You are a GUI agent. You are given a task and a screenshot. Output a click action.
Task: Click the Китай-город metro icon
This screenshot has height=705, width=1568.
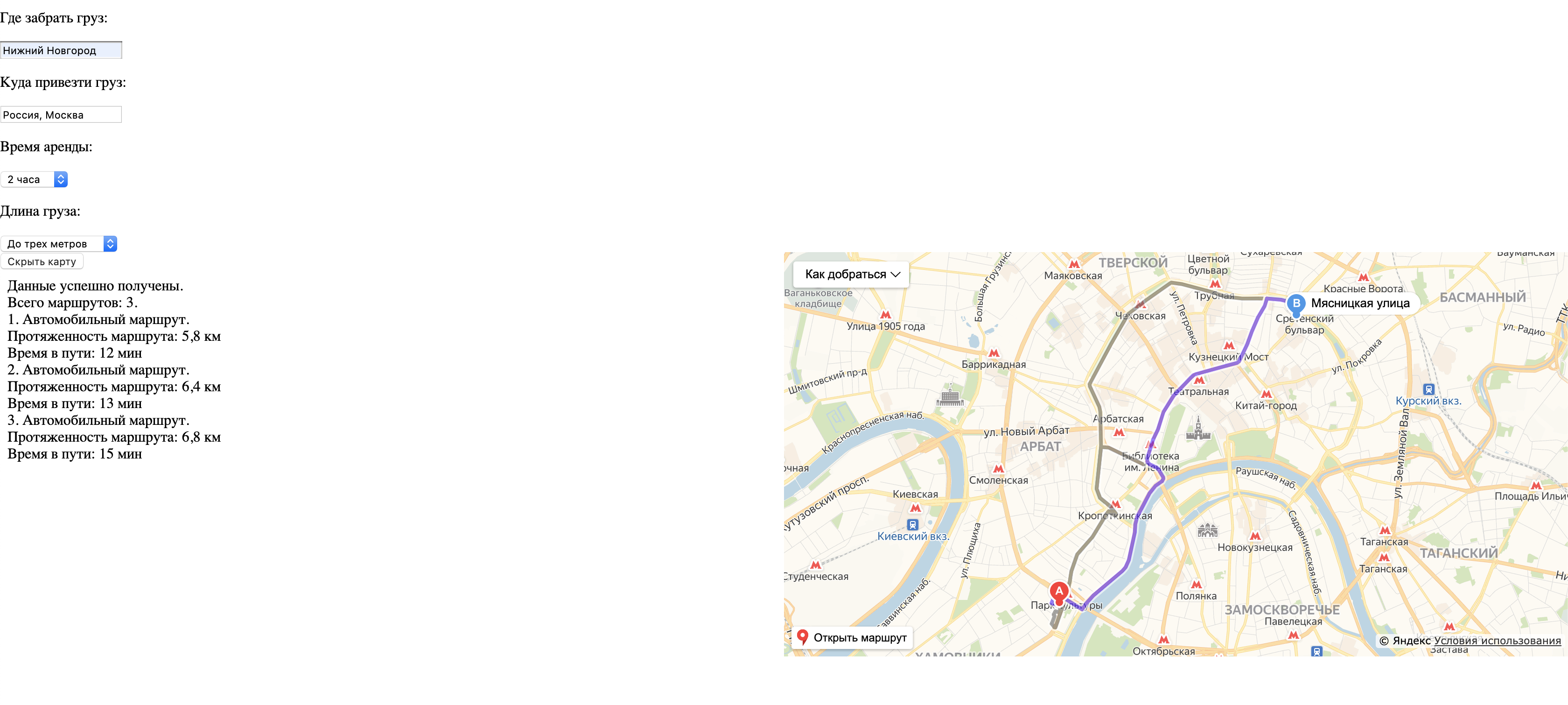click(x=1266, y=394)
